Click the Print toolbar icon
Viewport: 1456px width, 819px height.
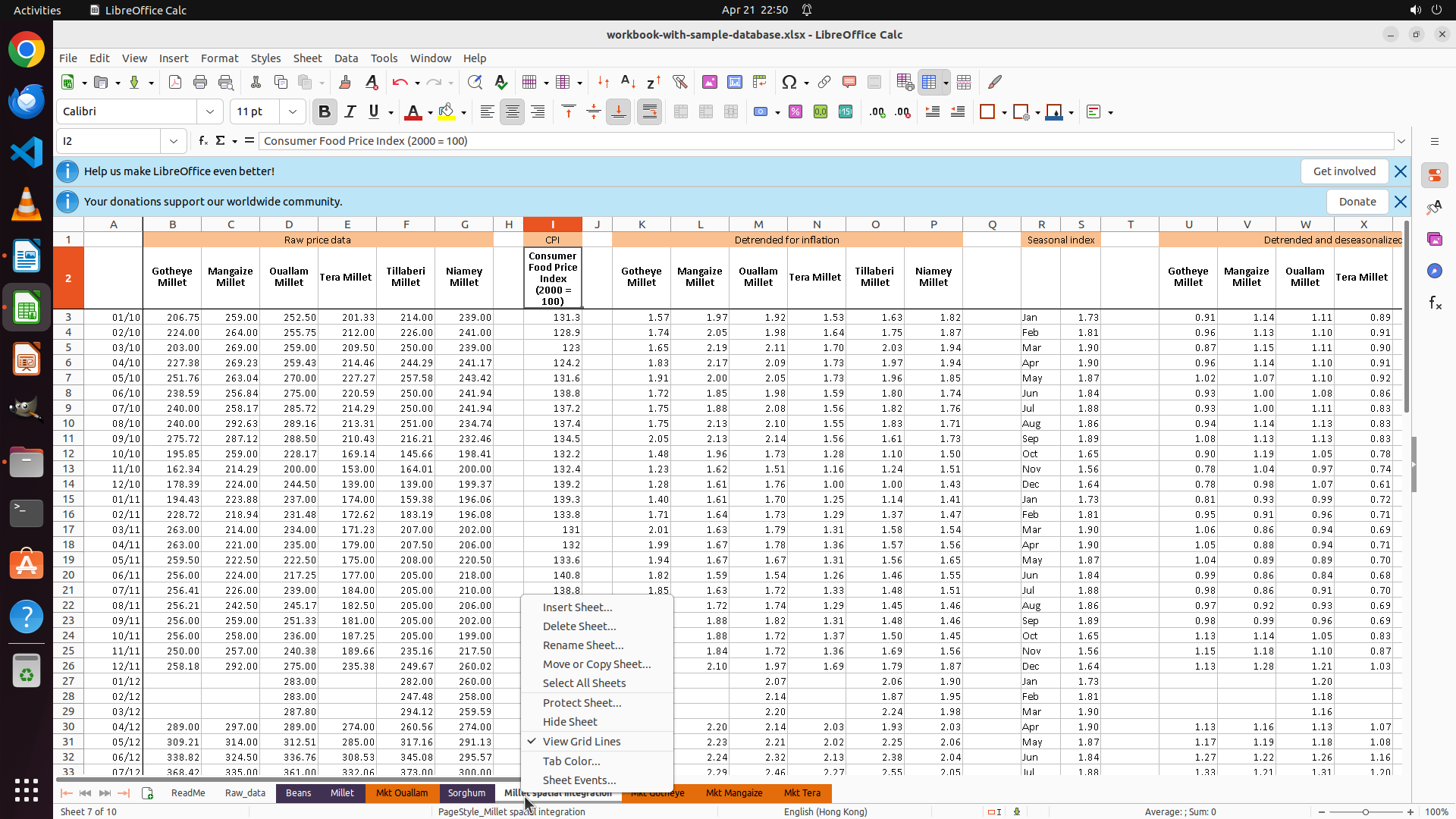coord(200,82)
